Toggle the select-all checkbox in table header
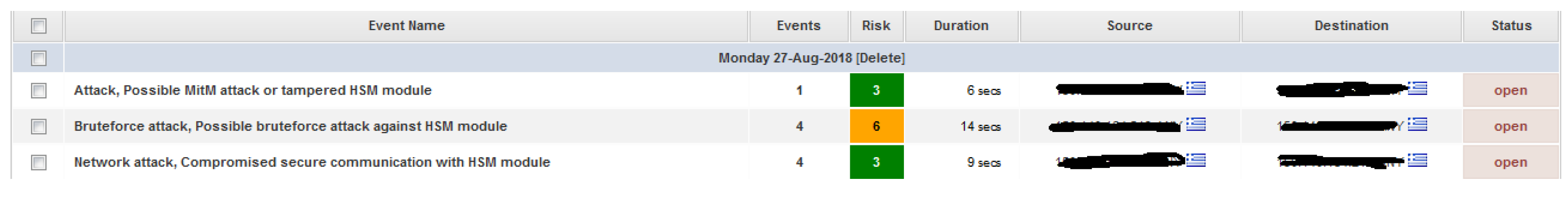Image resolution: width=1568 pixels, height=199 pixels. 38,26
